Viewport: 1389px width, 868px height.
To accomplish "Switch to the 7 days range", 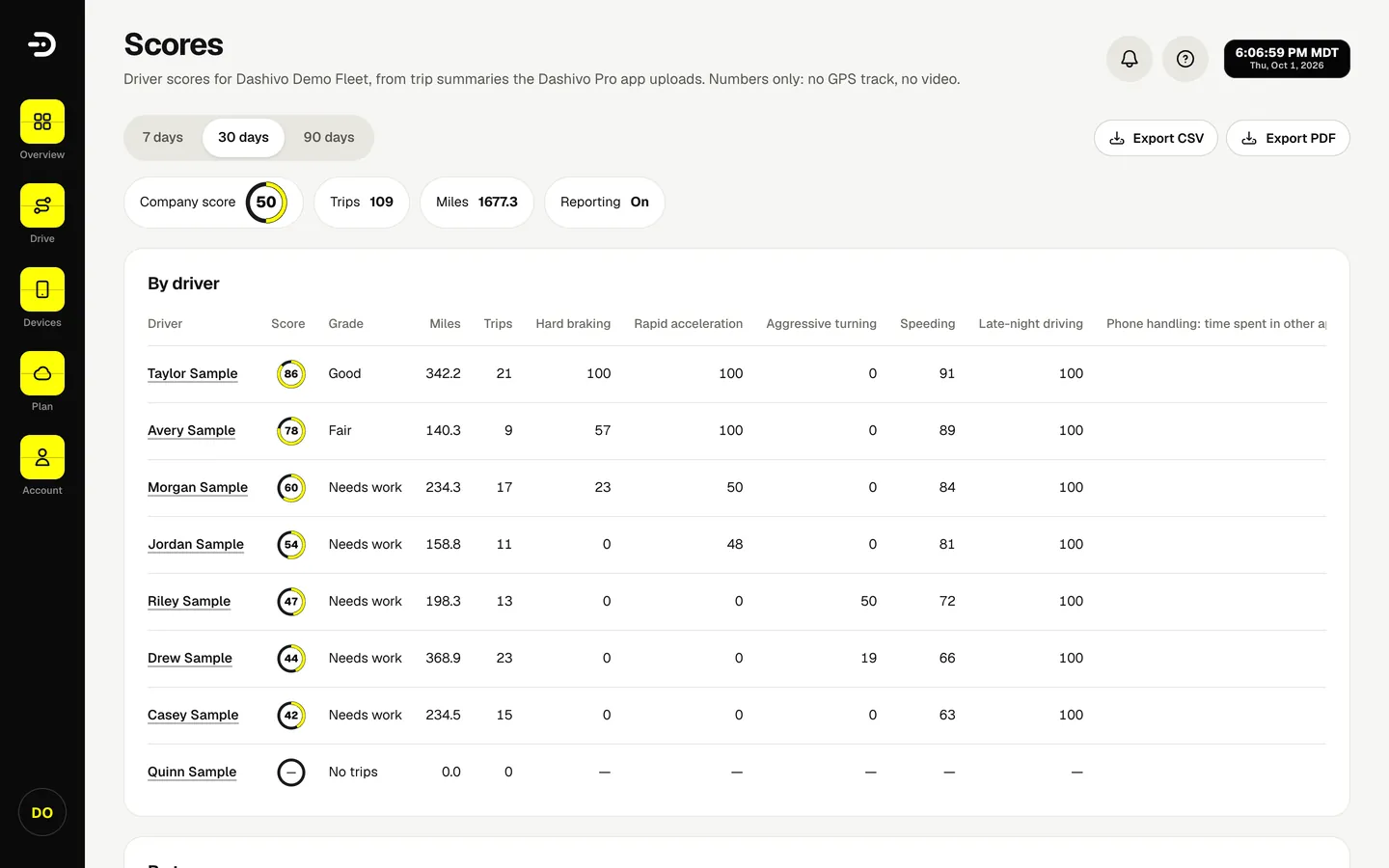I will click(x=163, y=138).
